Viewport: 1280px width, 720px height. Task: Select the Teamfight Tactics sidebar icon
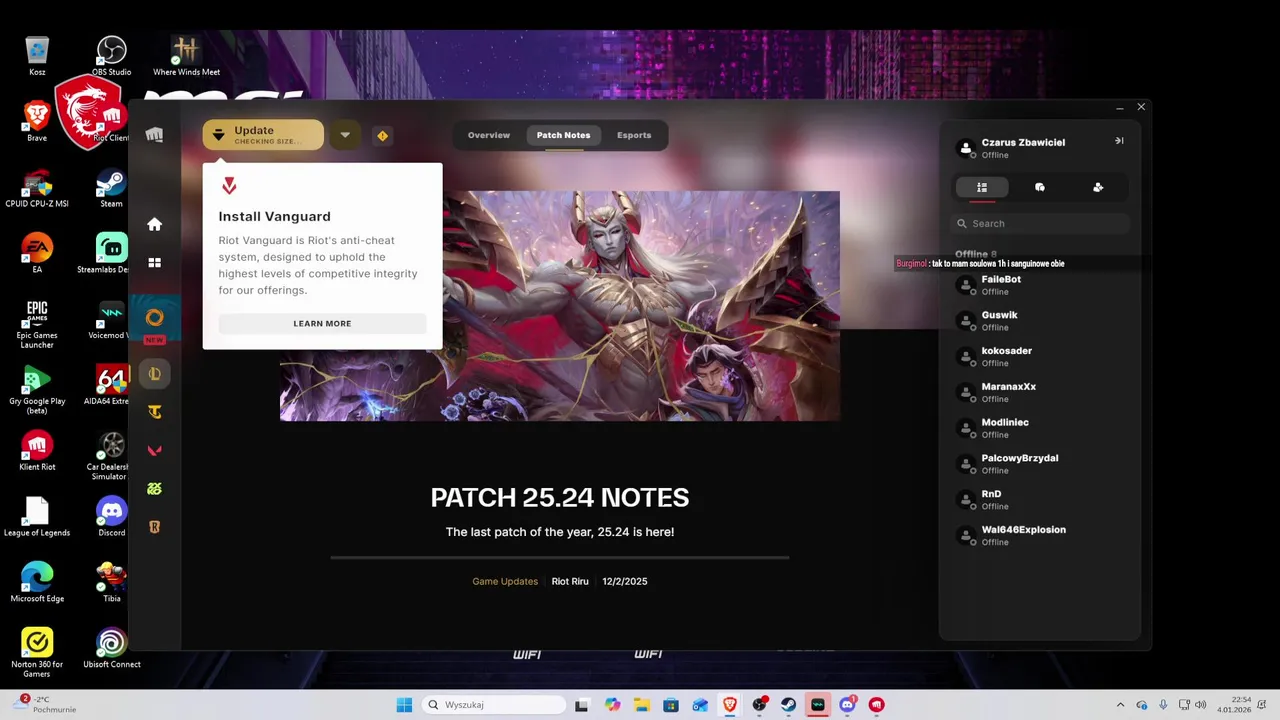click(154, 412)
